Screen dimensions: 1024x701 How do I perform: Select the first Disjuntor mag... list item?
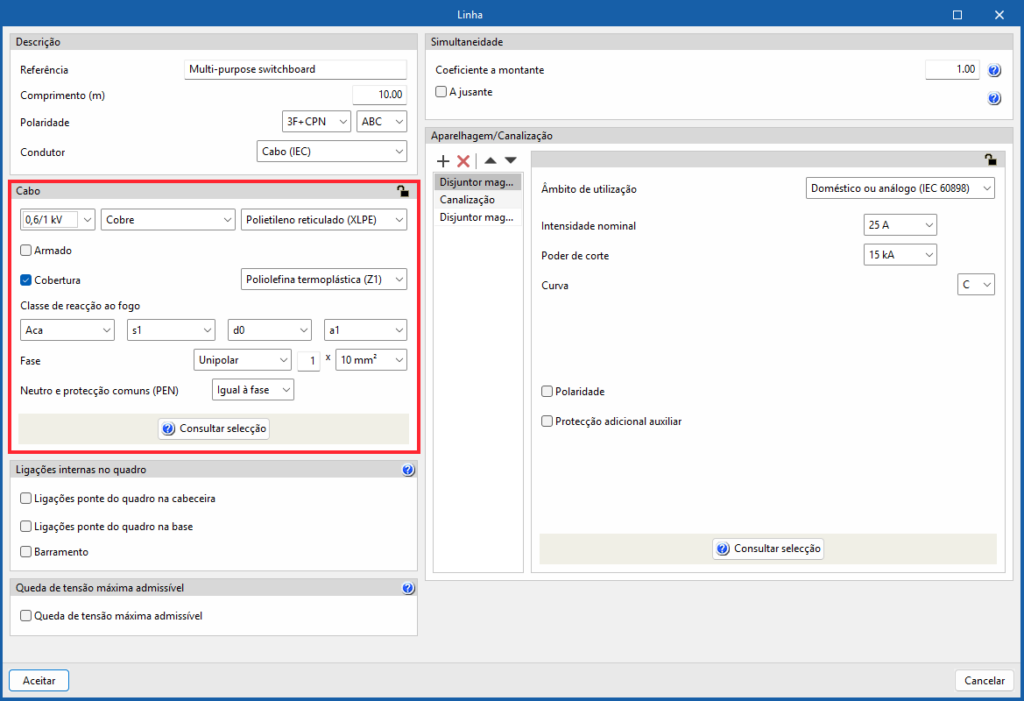pyautogui.click(x=479, y=183)
